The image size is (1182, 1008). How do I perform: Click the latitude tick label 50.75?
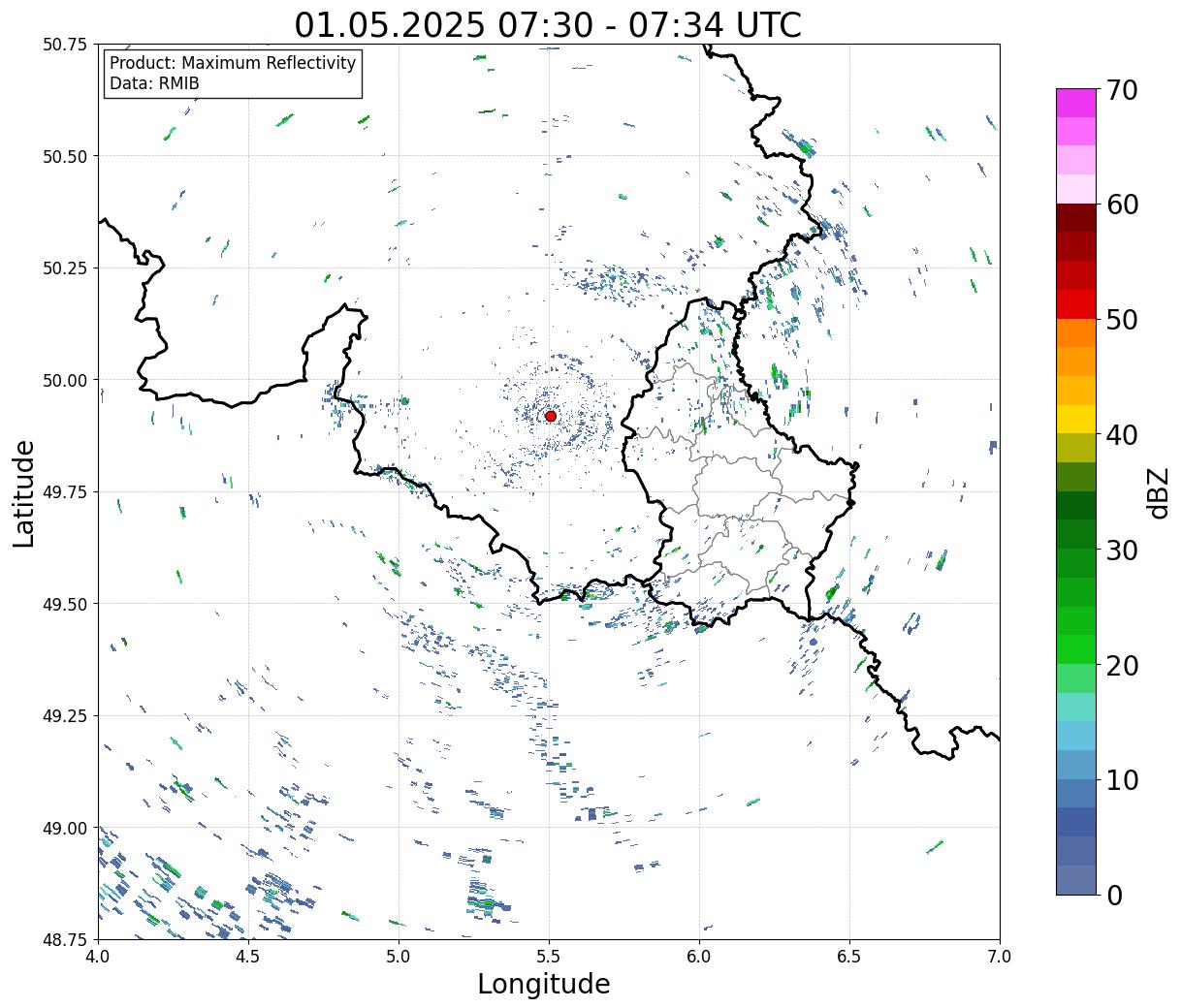pyautogui.click(x=65, y=45)
